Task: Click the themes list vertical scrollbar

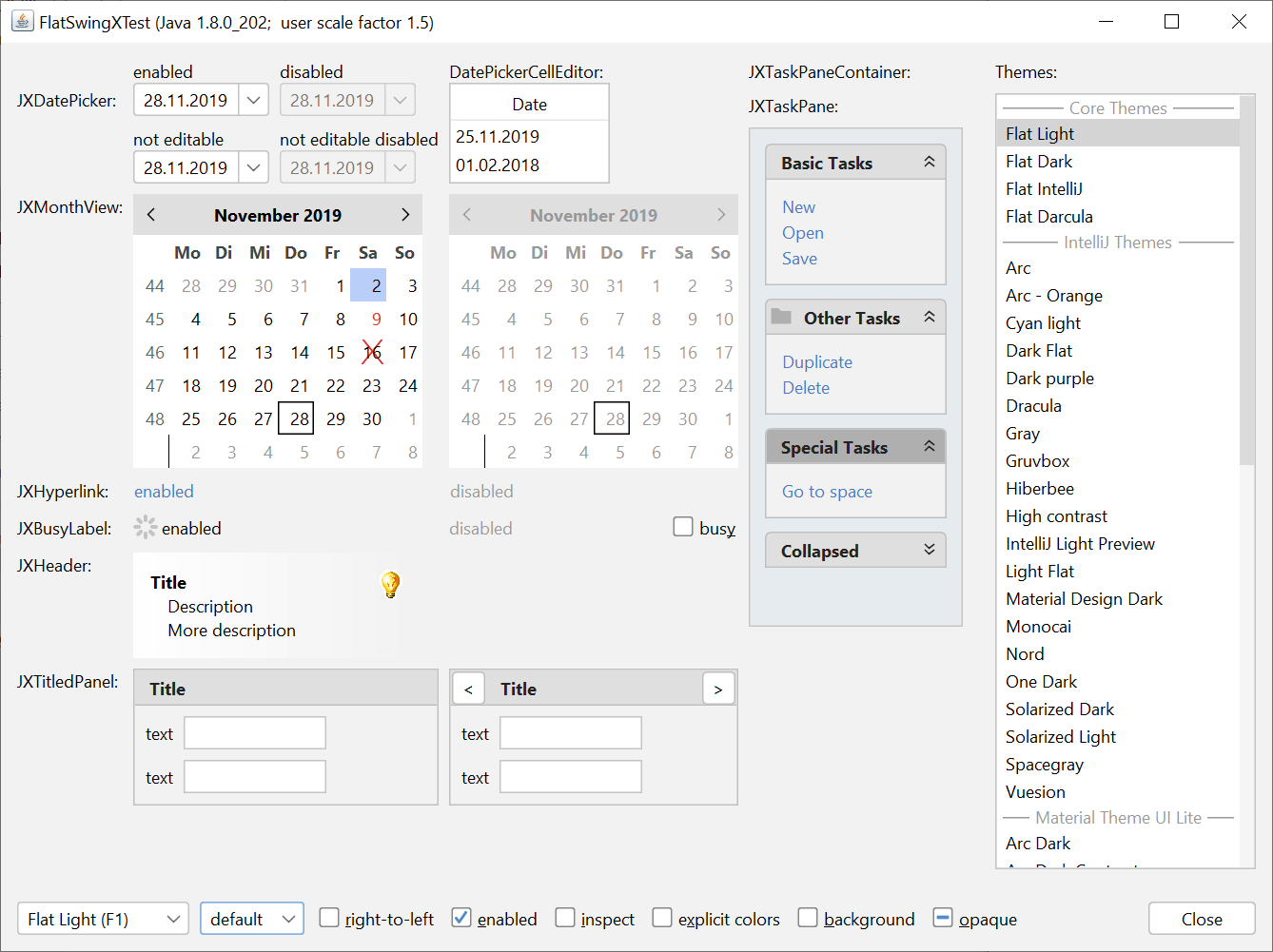Action: point(1246,285)
